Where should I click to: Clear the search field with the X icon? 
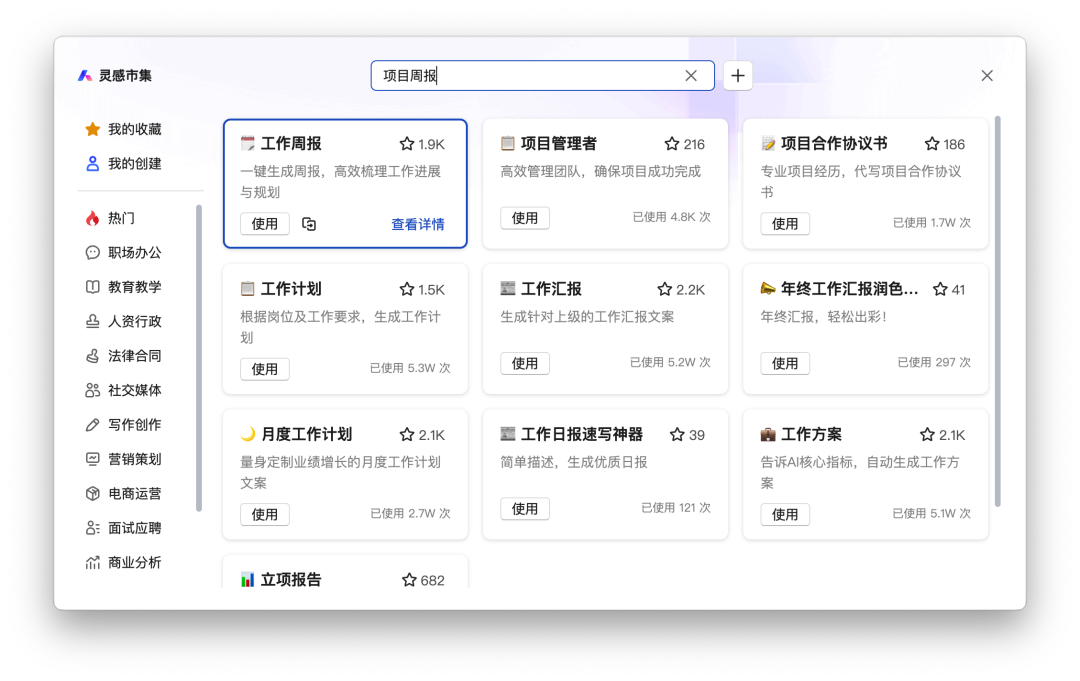tap(691, 76)
